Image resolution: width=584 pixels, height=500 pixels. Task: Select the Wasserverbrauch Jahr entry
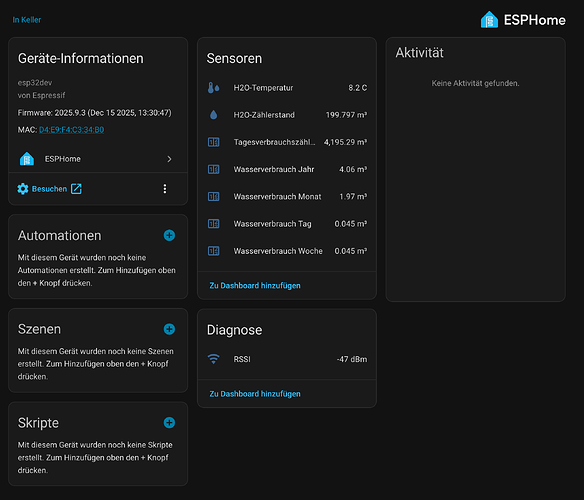click(287, 169)
